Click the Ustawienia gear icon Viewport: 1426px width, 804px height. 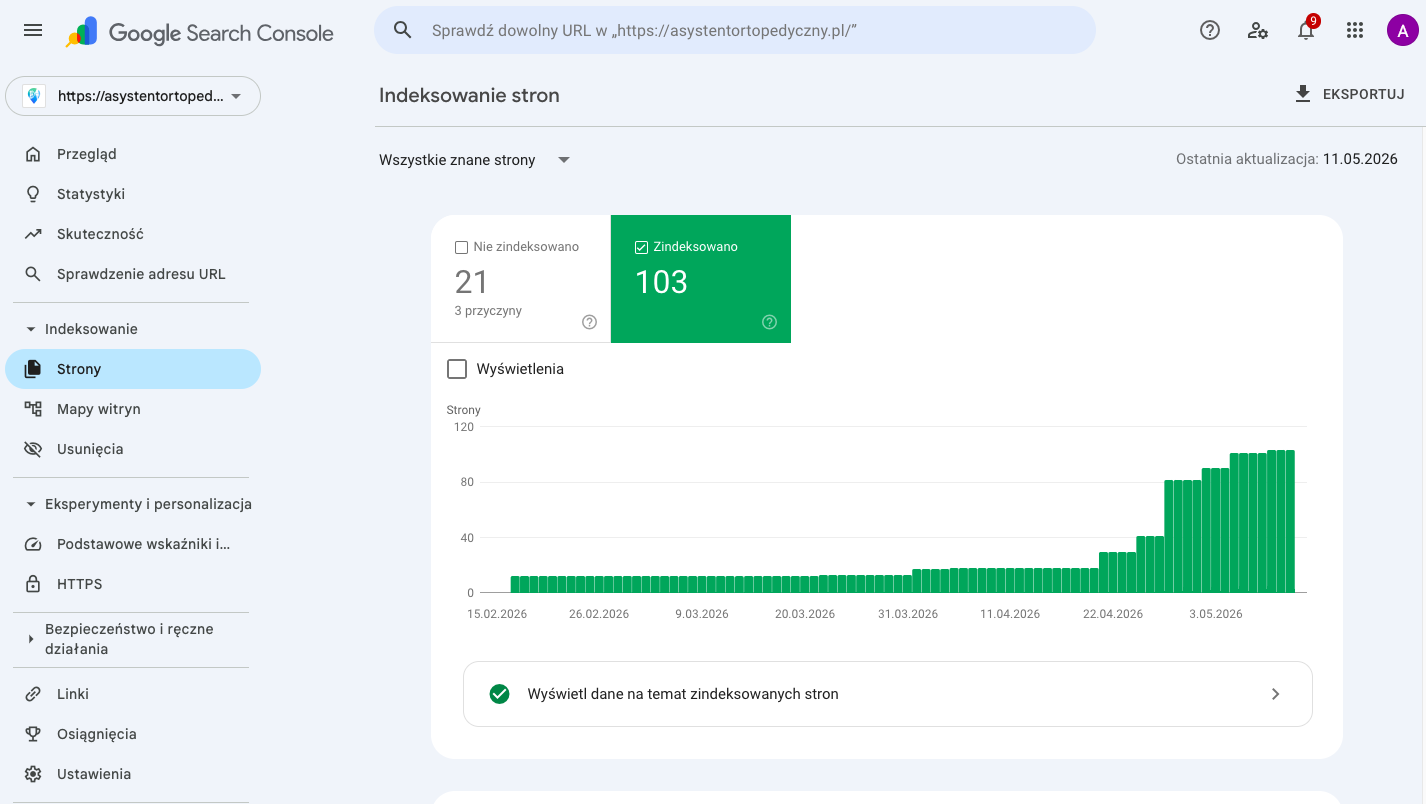pyautogui.click(x=33, y=774)
